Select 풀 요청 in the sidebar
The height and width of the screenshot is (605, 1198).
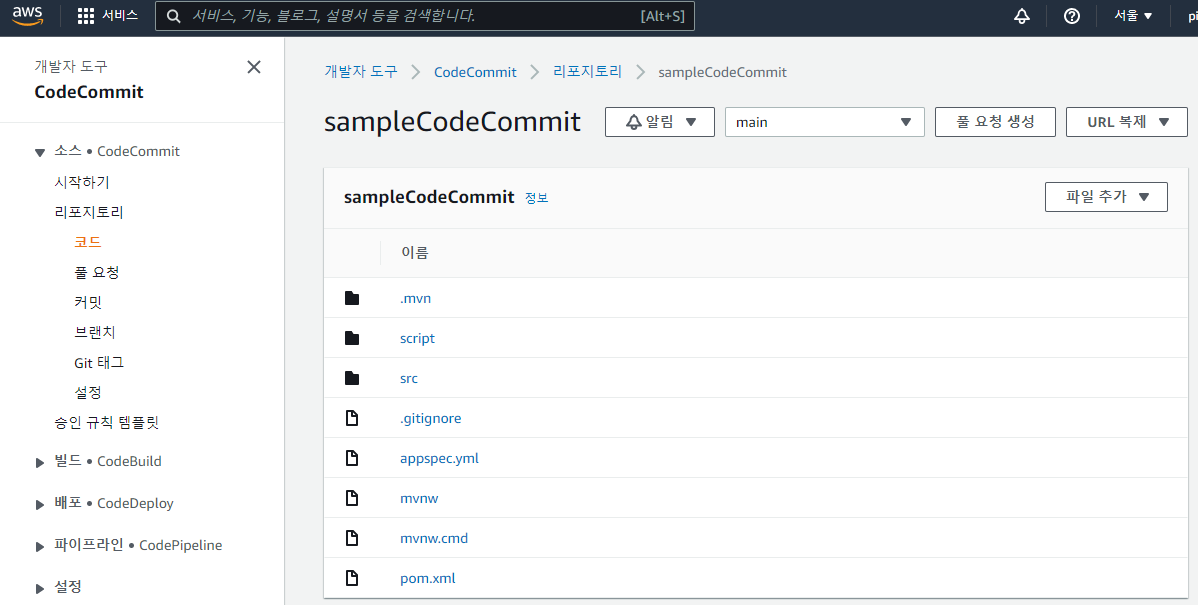pyautogui.click(x=96, y=272)
